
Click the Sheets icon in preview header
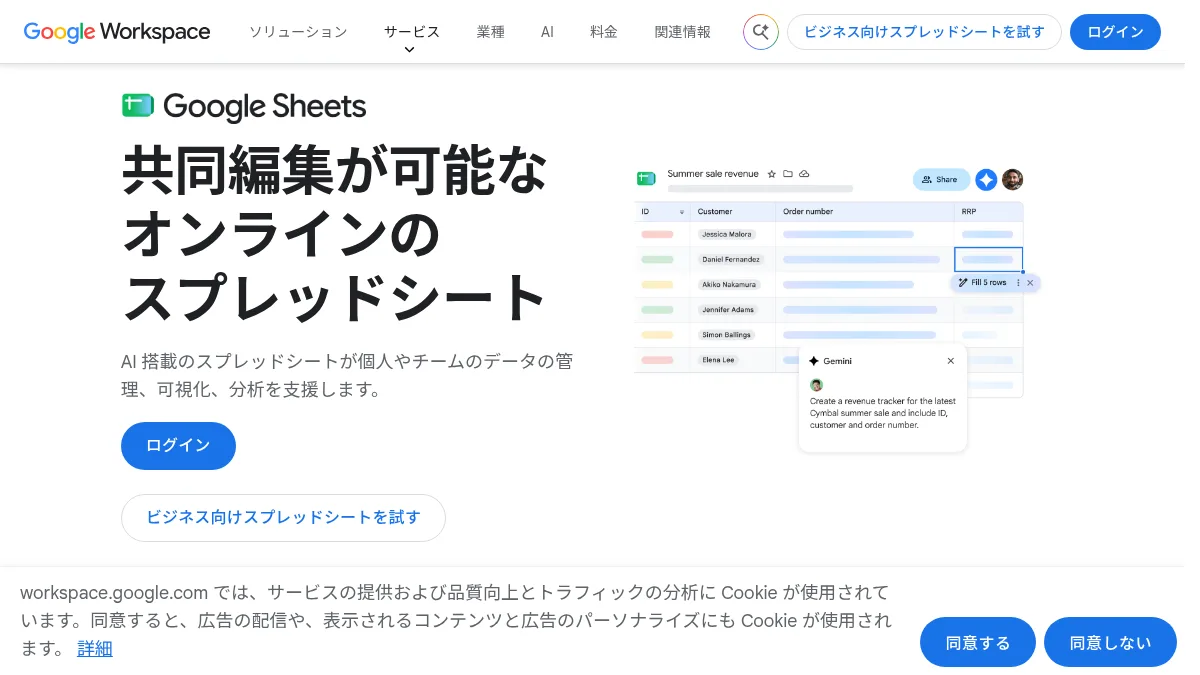click(x=645, y=178)
